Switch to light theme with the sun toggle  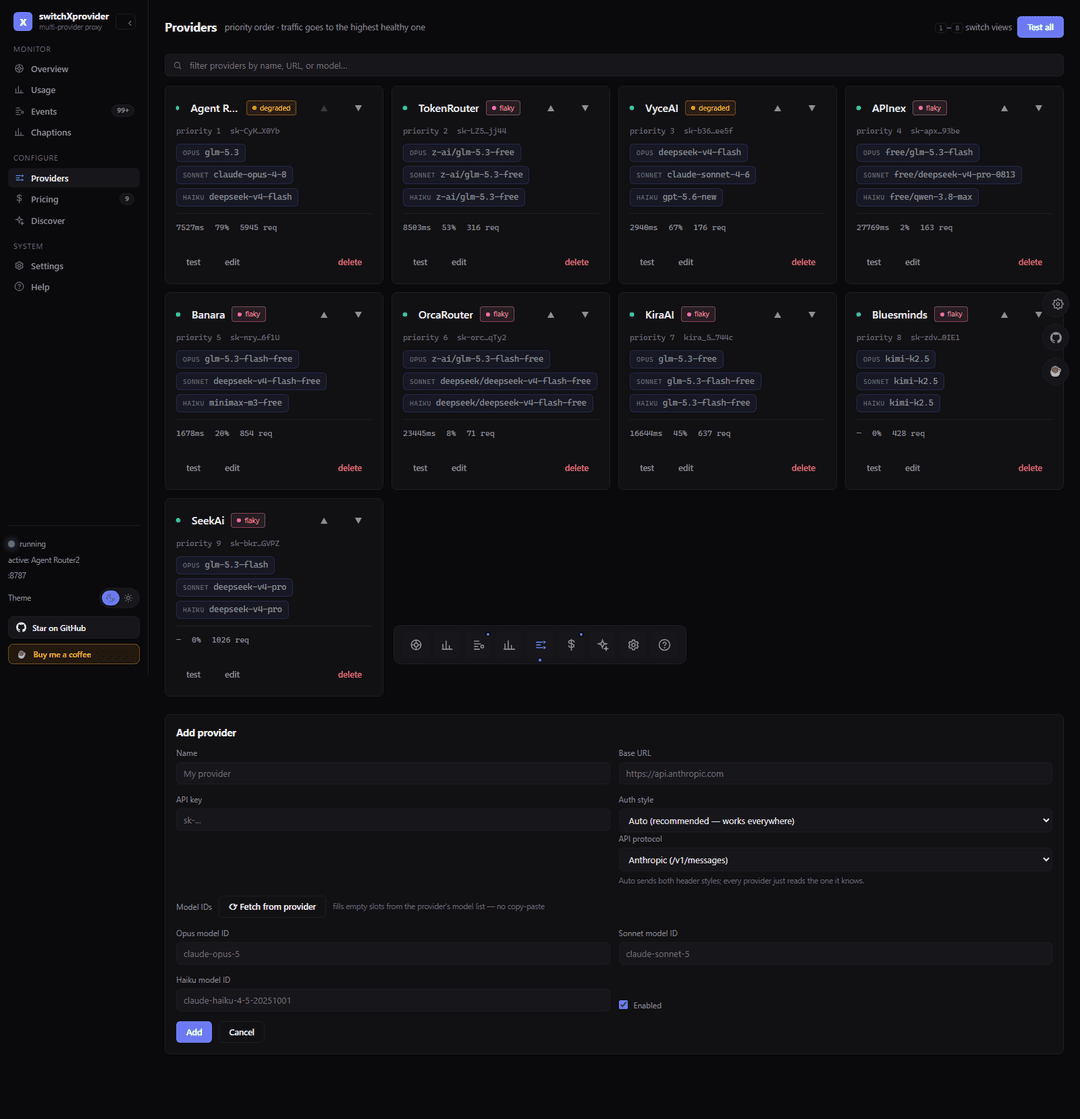click(x=128, y=598)
